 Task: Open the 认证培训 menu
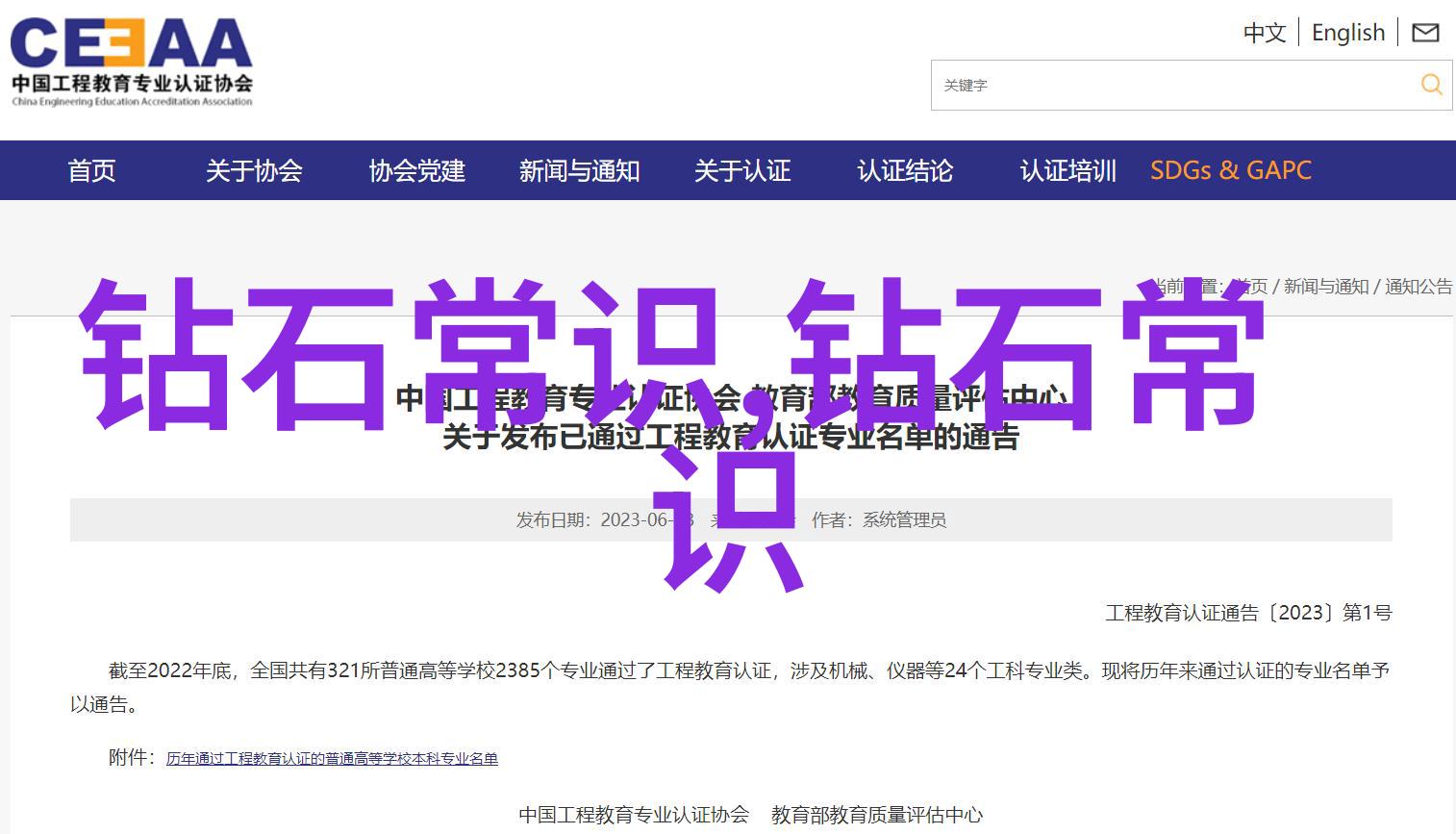1067,170
